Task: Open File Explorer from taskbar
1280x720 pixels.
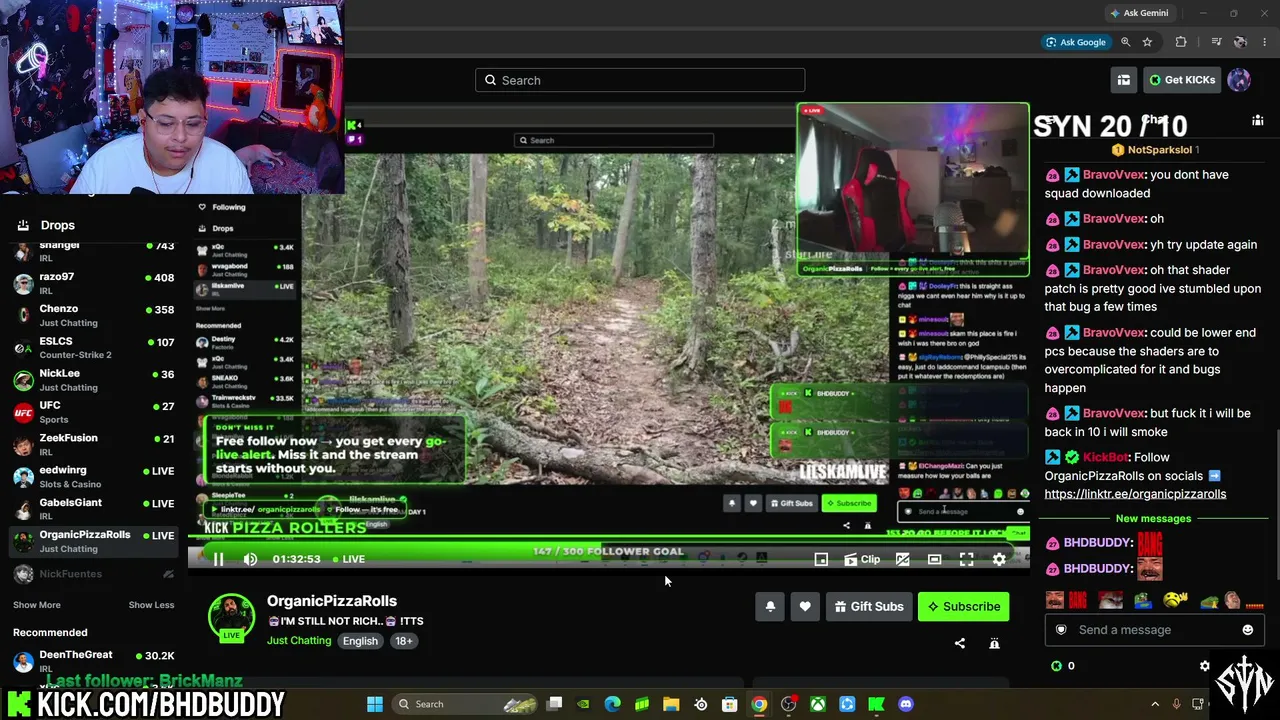Action: pyautogui.click(x=671, y=704)
